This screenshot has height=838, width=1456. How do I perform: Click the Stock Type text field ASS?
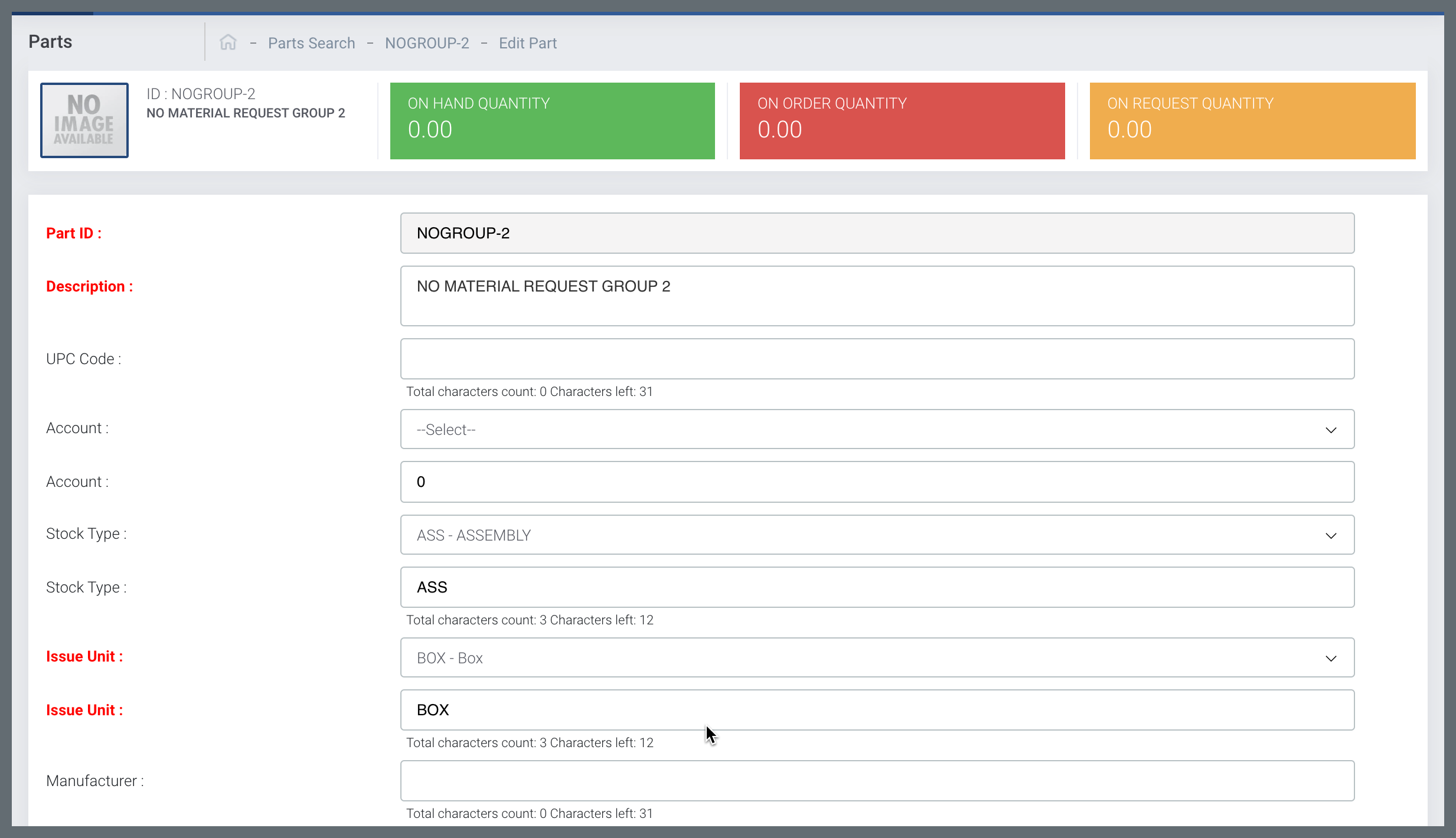click(x=877, y=587)
